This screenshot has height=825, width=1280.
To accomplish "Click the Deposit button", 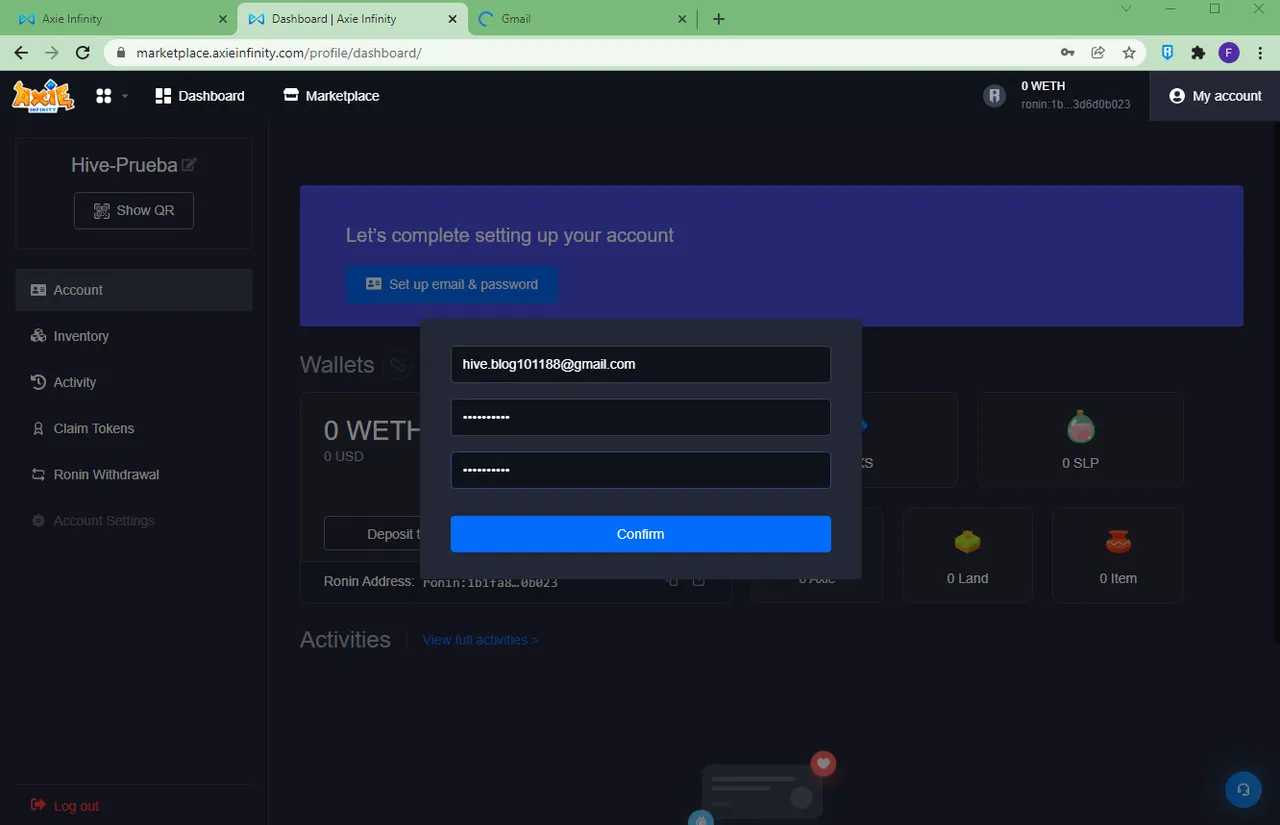I will [373, 534].
